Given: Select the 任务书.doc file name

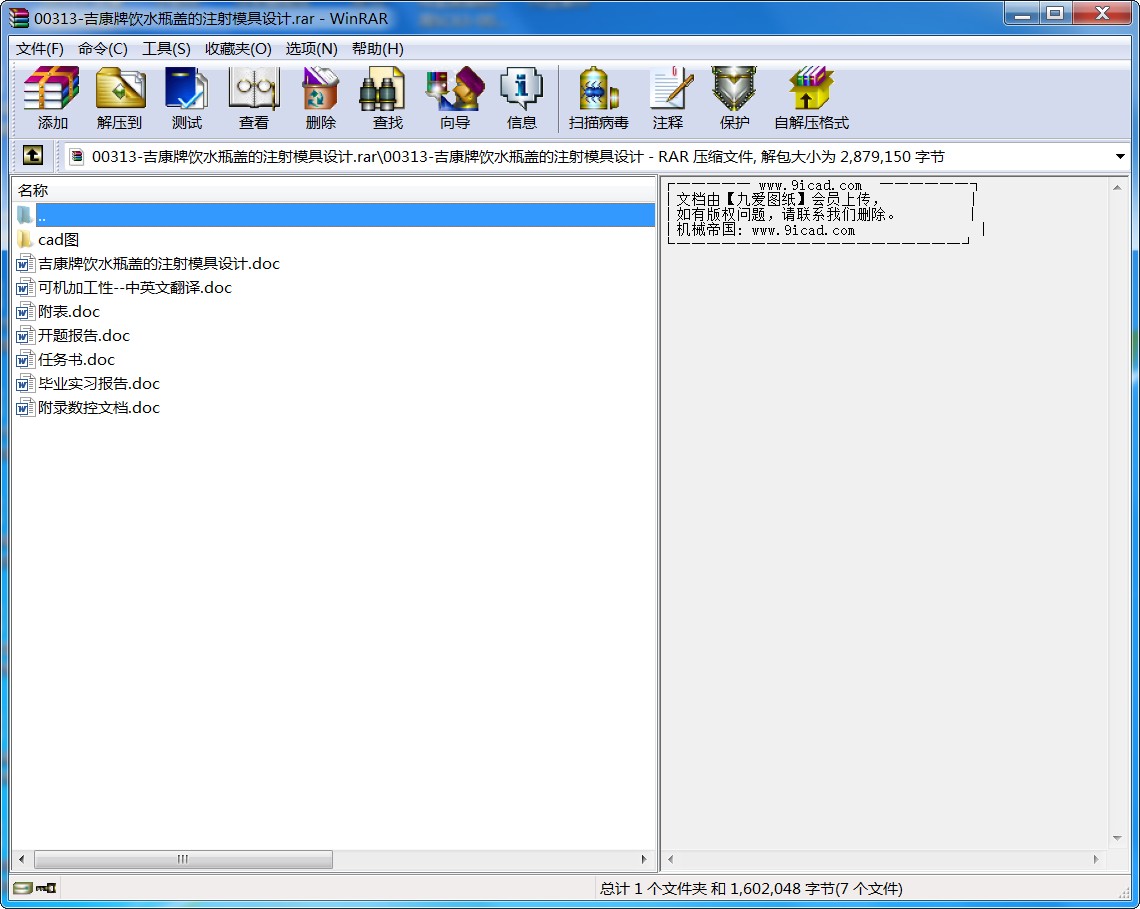Looking at the screenshot, I should coord(76,359).
